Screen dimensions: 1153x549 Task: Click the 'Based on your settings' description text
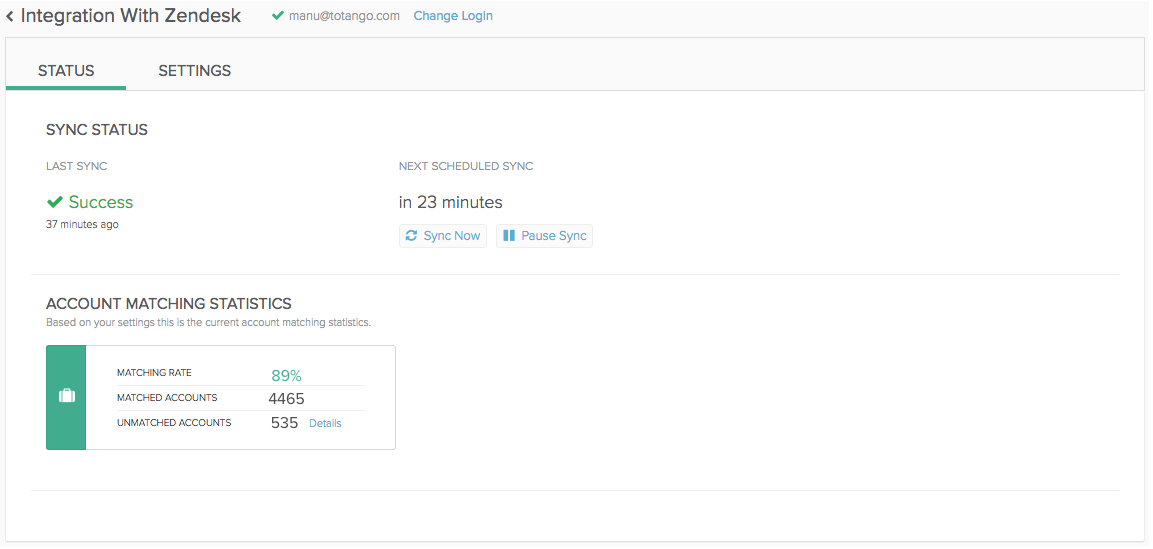tap(208, 323)
